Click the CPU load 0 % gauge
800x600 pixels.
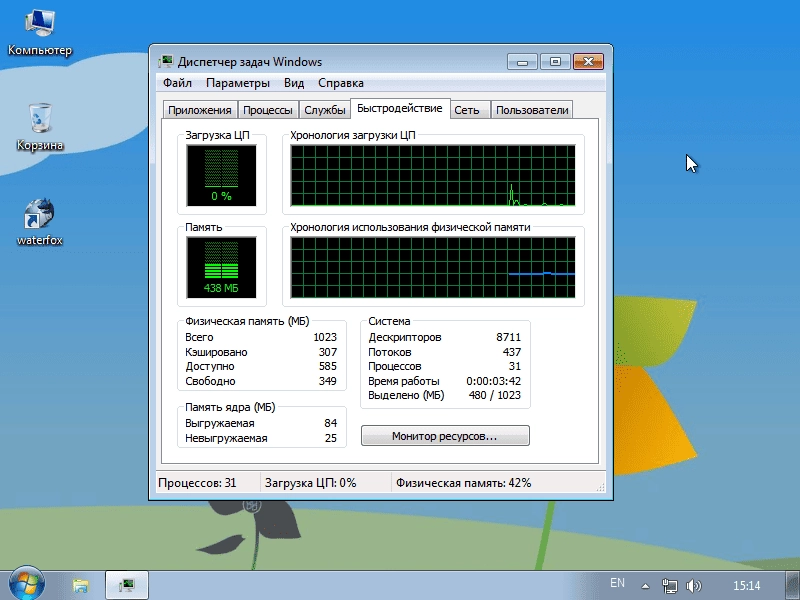[221, 176]
